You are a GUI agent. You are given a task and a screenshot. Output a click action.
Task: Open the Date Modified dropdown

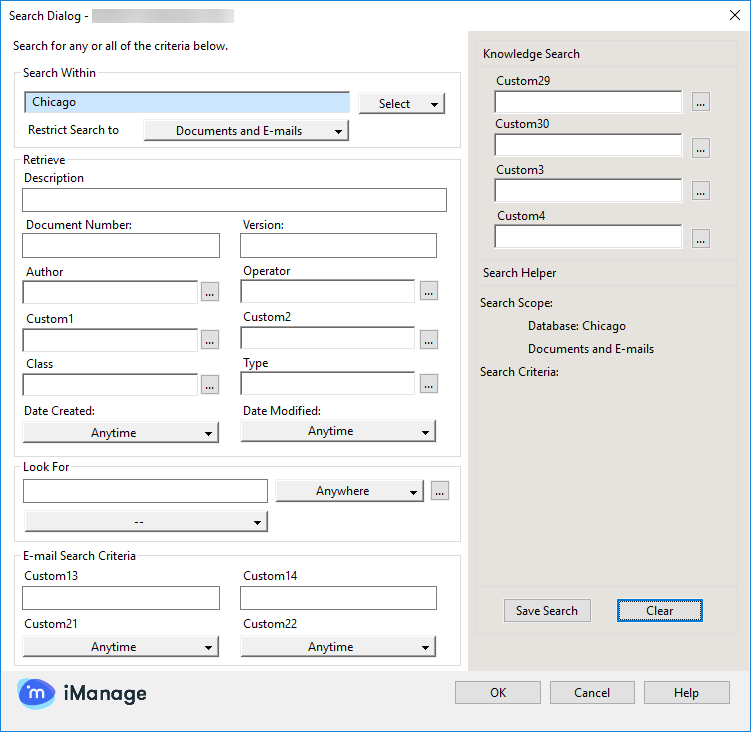pyautogui.click(x=338, y=431)
